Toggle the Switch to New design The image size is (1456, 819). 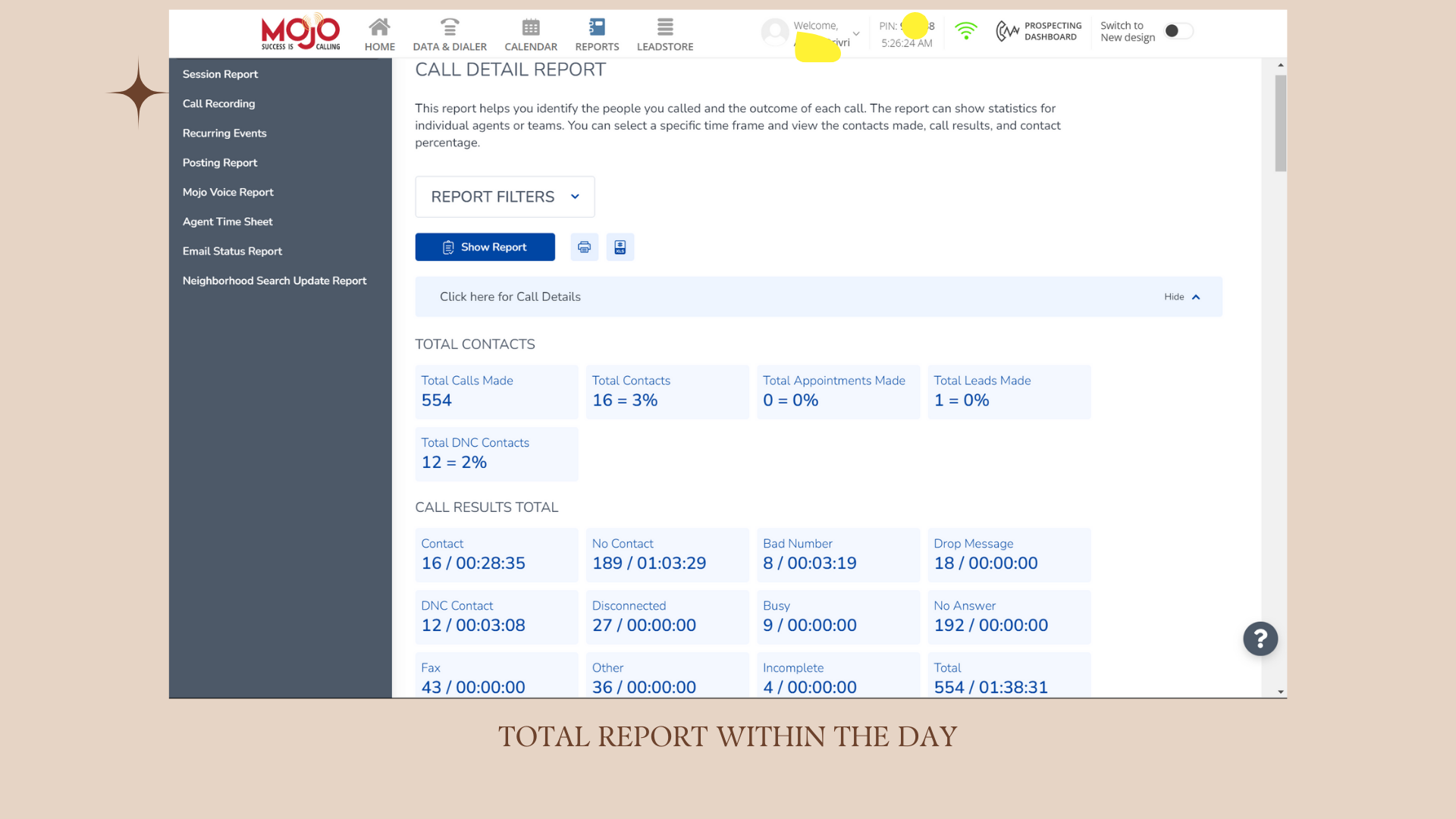coord(1178,31)
